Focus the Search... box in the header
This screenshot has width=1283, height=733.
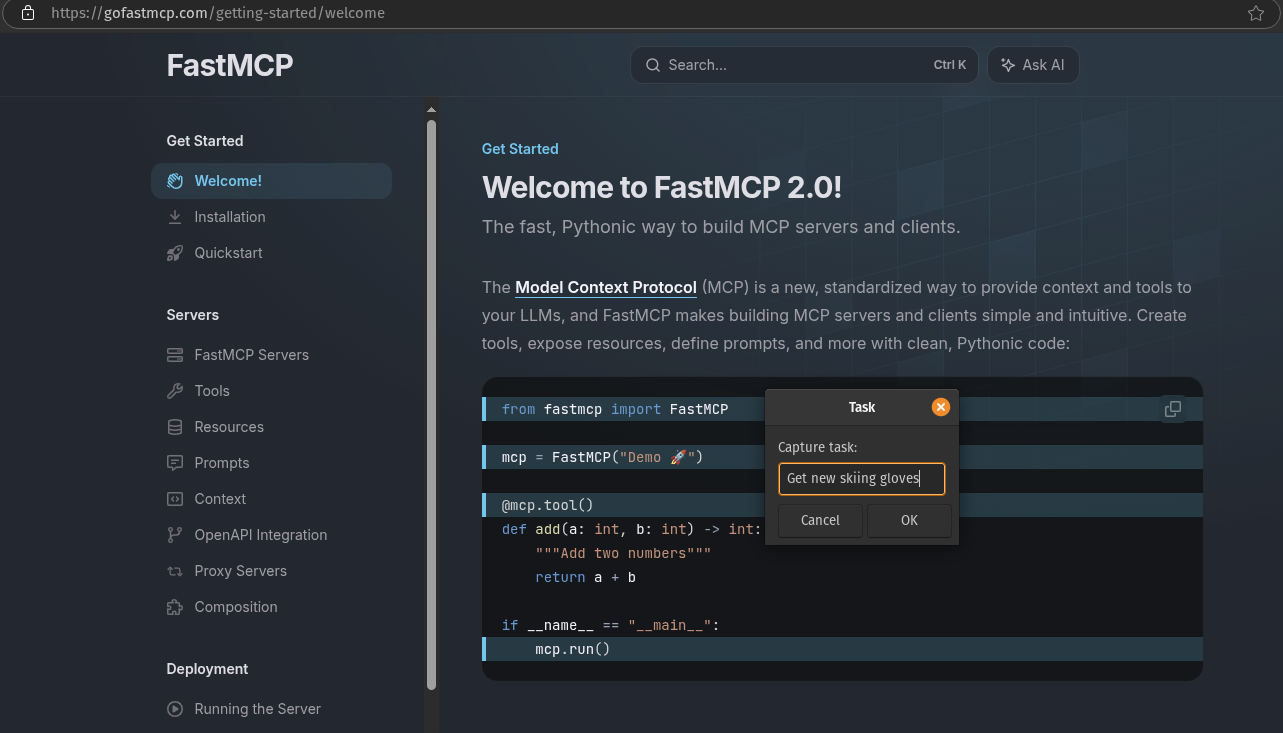pos(804,65)
